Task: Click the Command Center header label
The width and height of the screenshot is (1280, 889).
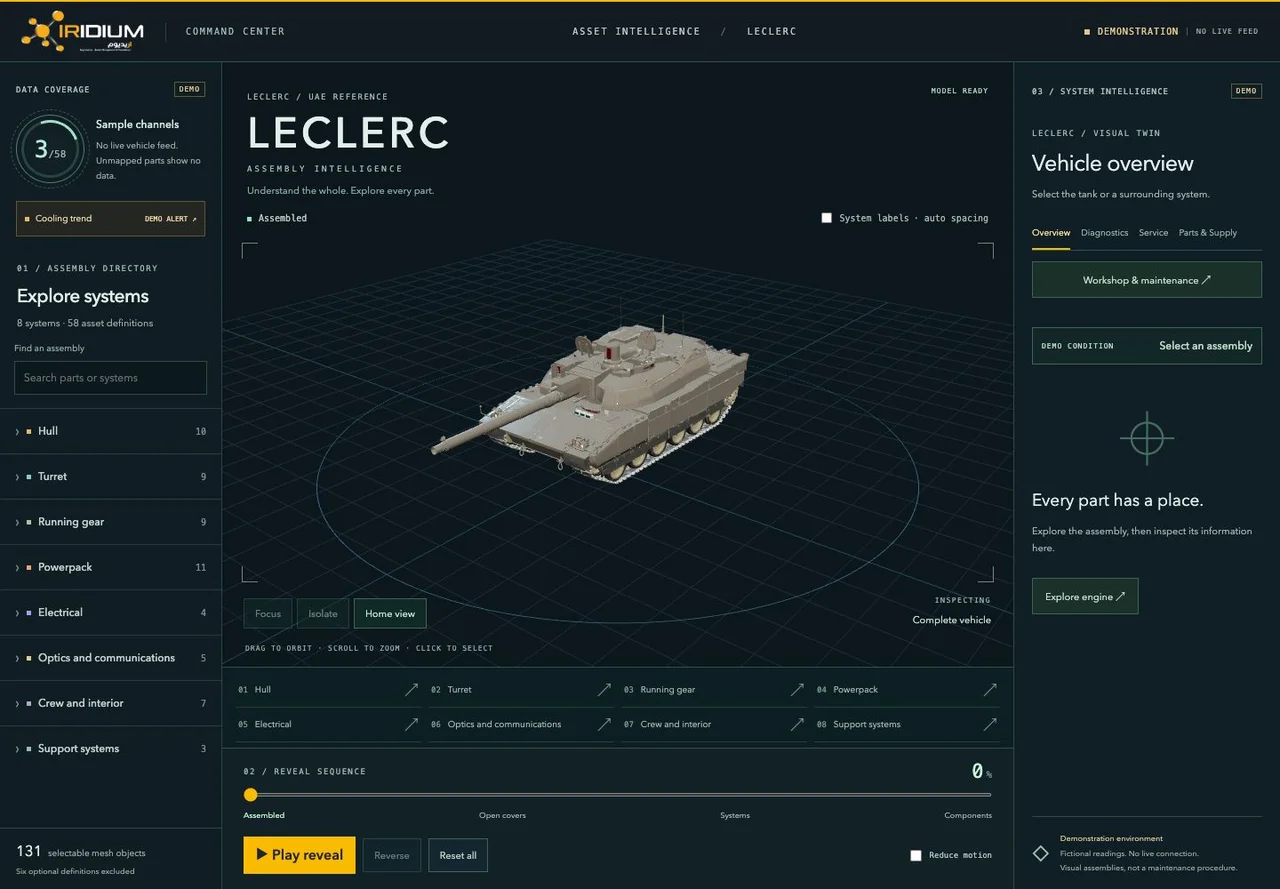Action: [x=235, y=31]
